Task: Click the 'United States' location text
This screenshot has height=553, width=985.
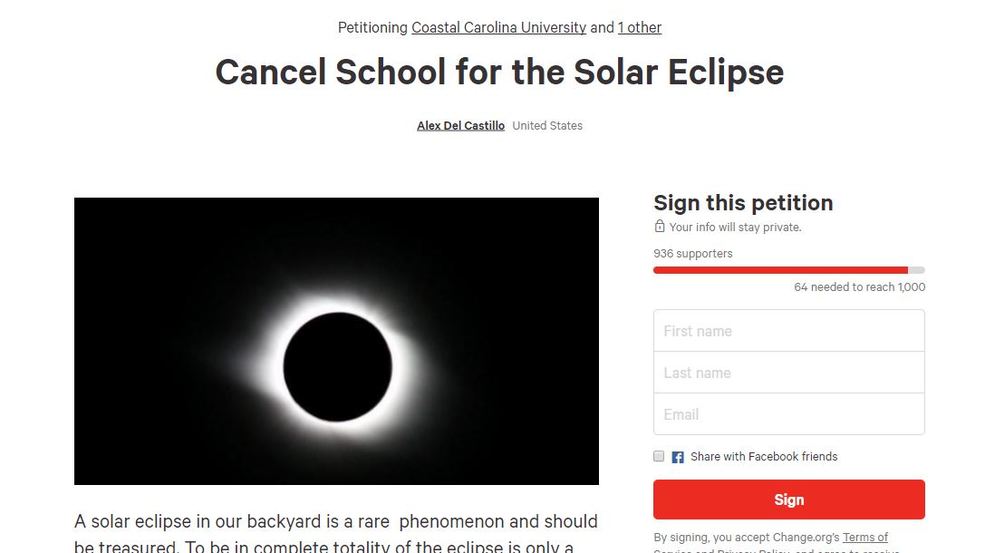Action: 547,126
